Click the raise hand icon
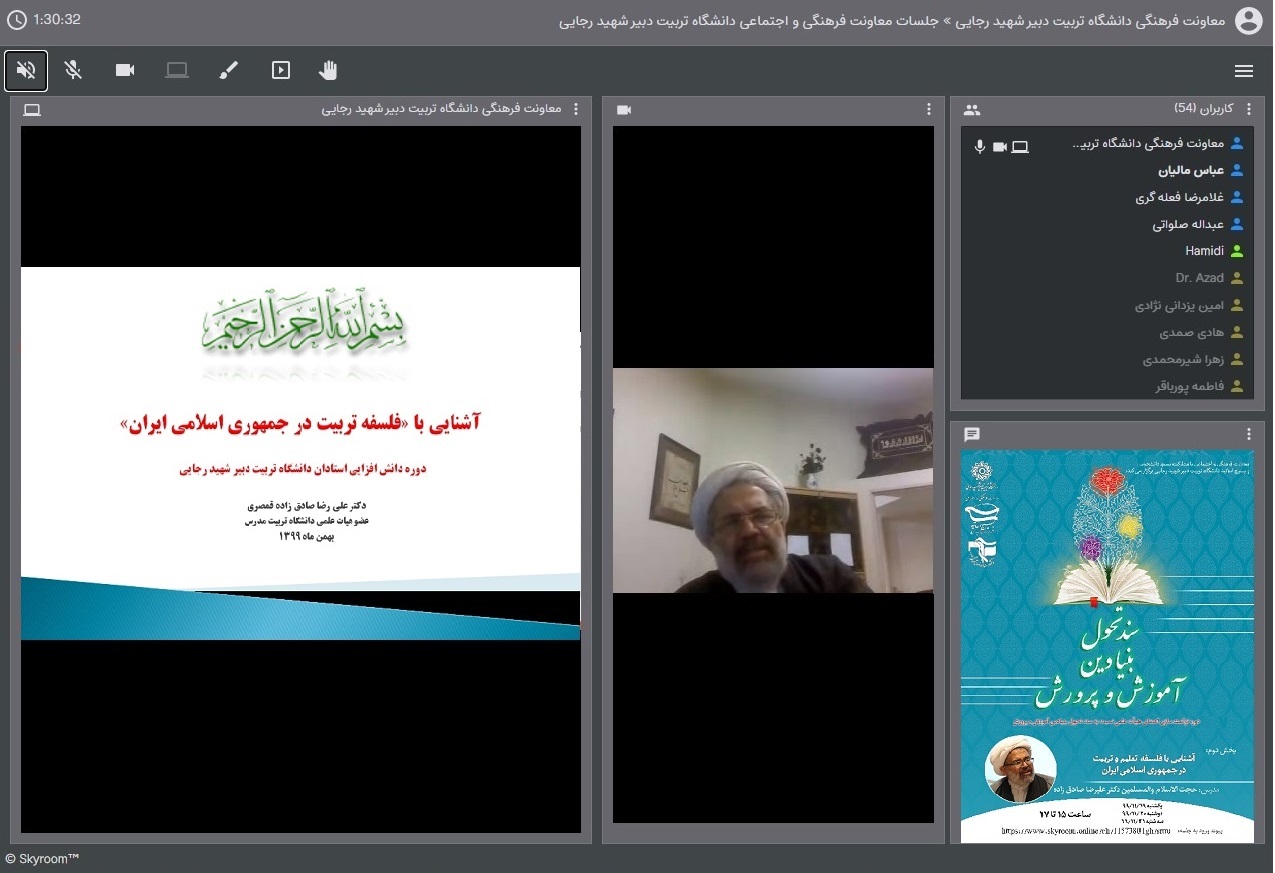 [328, 70]
